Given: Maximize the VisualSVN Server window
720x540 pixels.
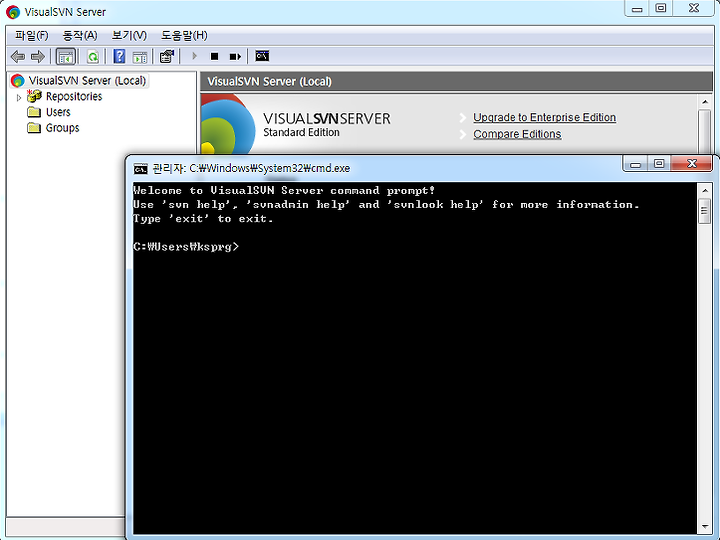Looking at the screenshot, I should 660,8.
